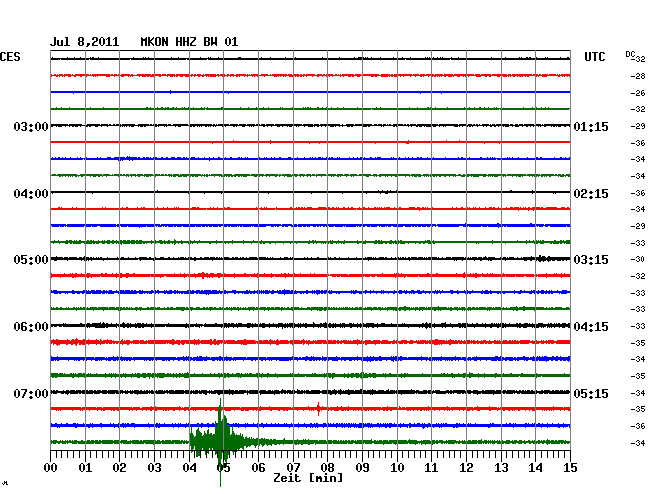The width and height of the screenshot is (650, 494).
Task: Click the CES time zone label
Action: point(10,57)
